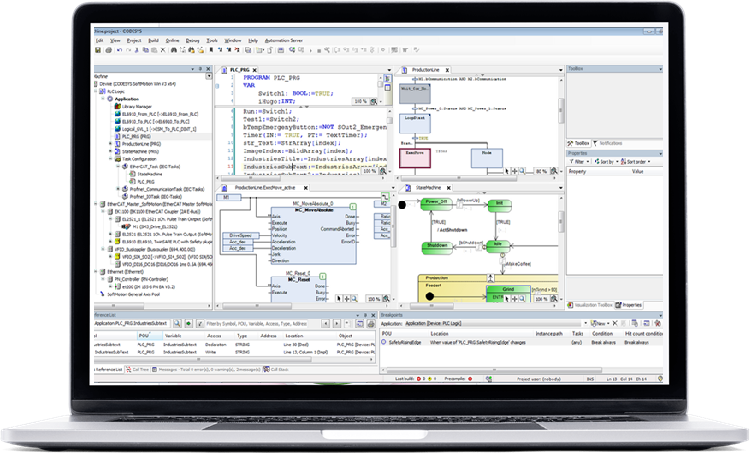Screen dimensions: 750x454
Task: Click the green add icon in Cross Reference List
Action: coord(188,324)
